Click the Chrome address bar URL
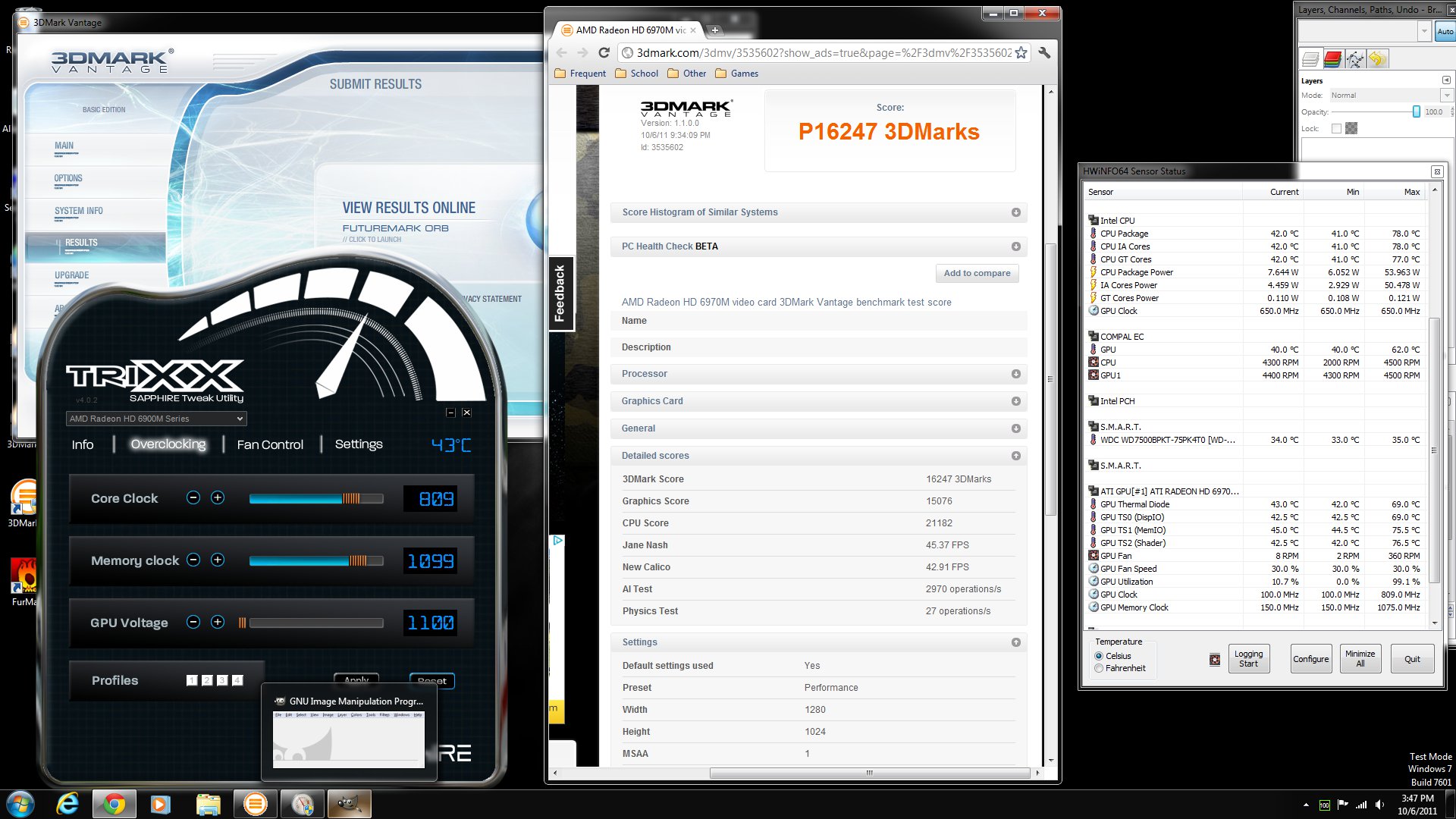 824,52
